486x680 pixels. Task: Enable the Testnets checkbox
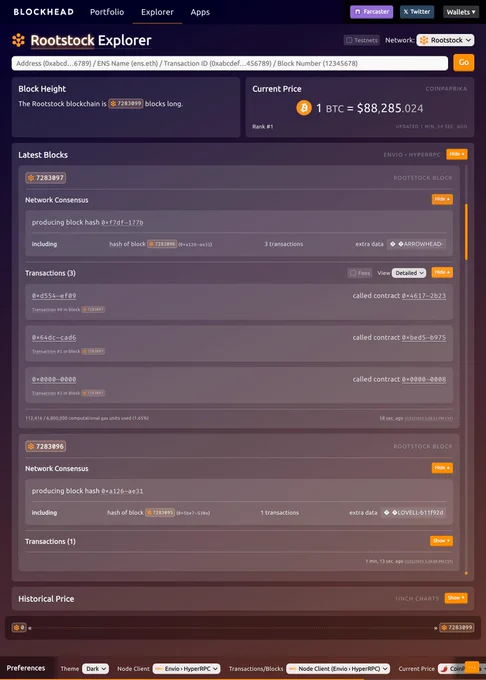pyautogui.click(x=362, y=40)
